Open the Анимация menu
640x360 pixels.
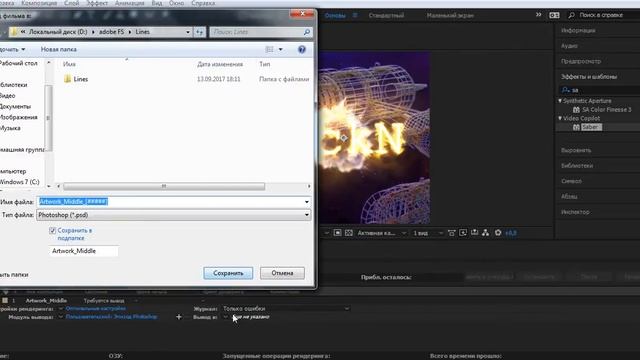(x=129, y=3)
